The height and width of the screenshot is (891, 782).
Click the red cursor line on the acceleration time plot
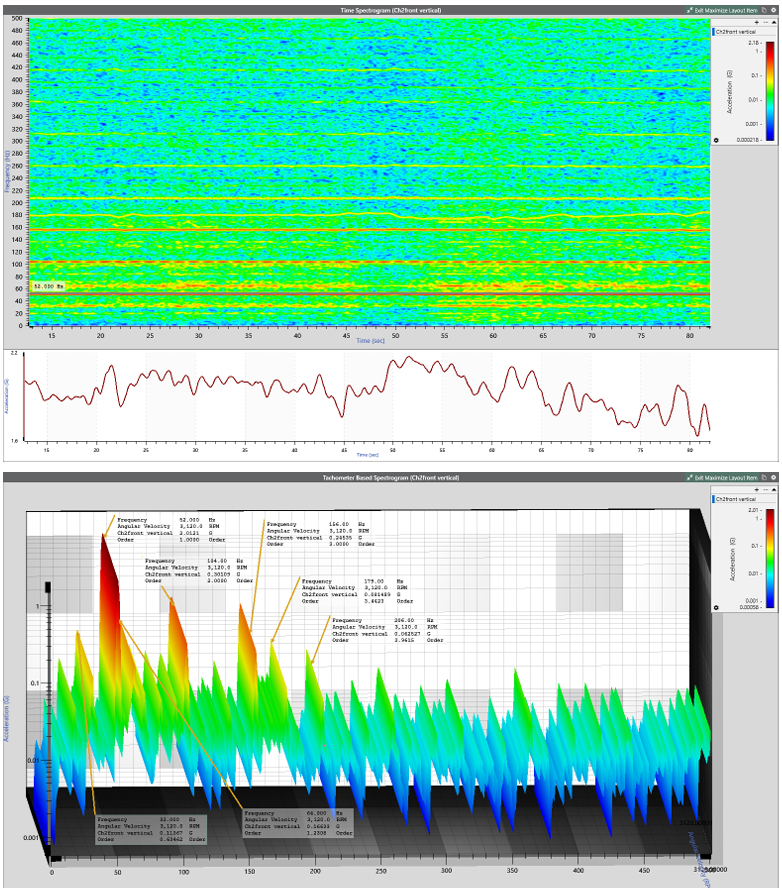[x=24, y=397]
